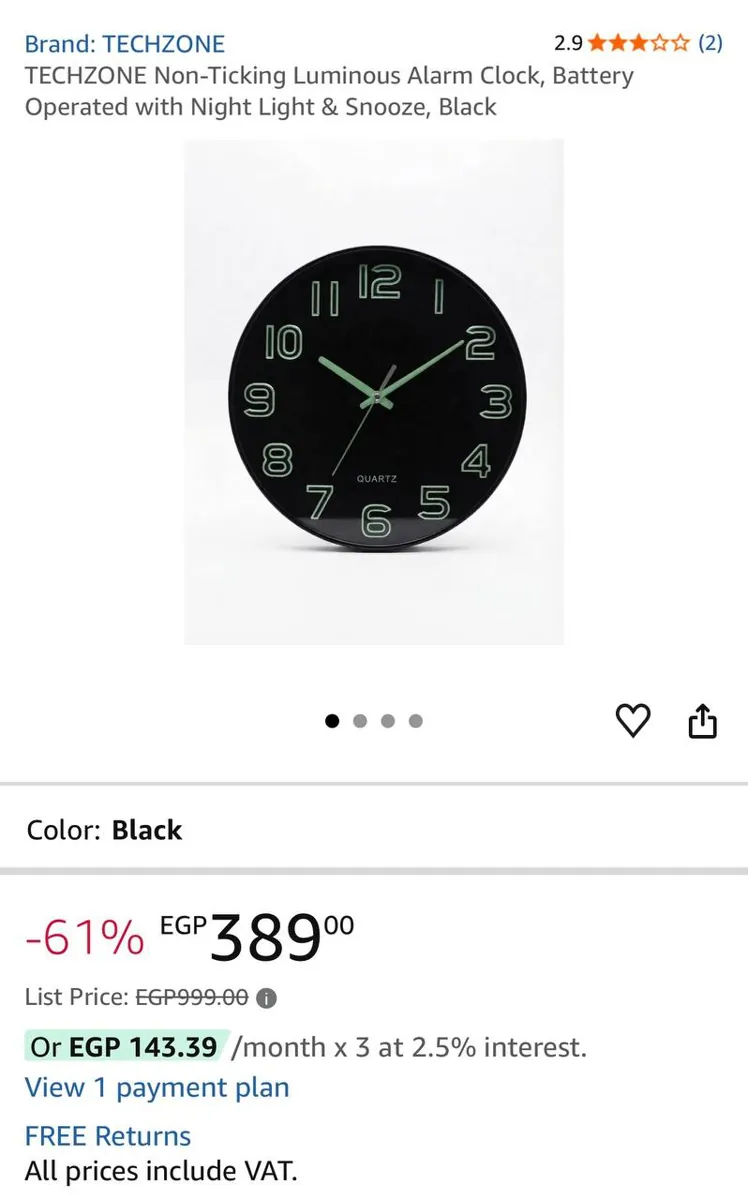Open the star rating breakdown

click(x=639, y=43)
